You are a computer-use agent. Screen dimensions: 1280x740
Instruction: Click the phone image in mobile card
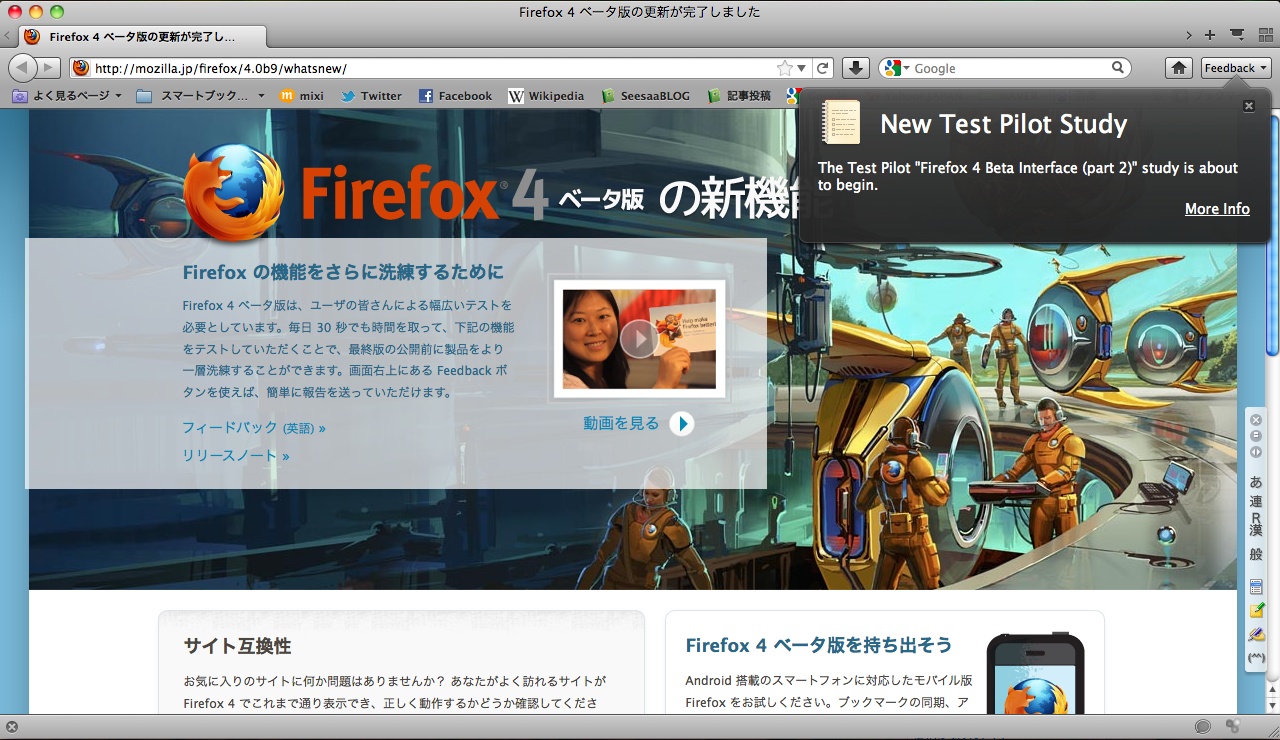point(1035,673)
